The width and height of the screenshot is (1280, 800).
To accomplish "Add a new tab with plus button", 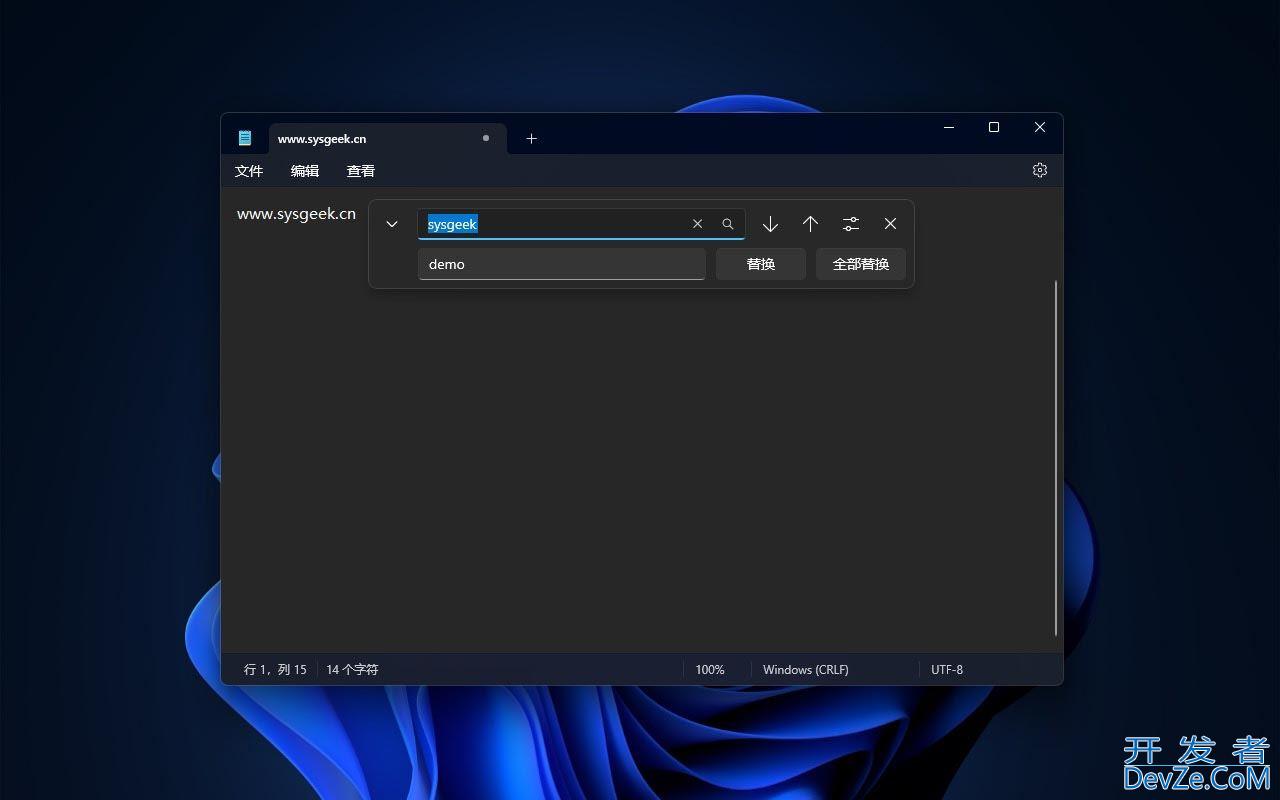I will [x=532, y=138].
